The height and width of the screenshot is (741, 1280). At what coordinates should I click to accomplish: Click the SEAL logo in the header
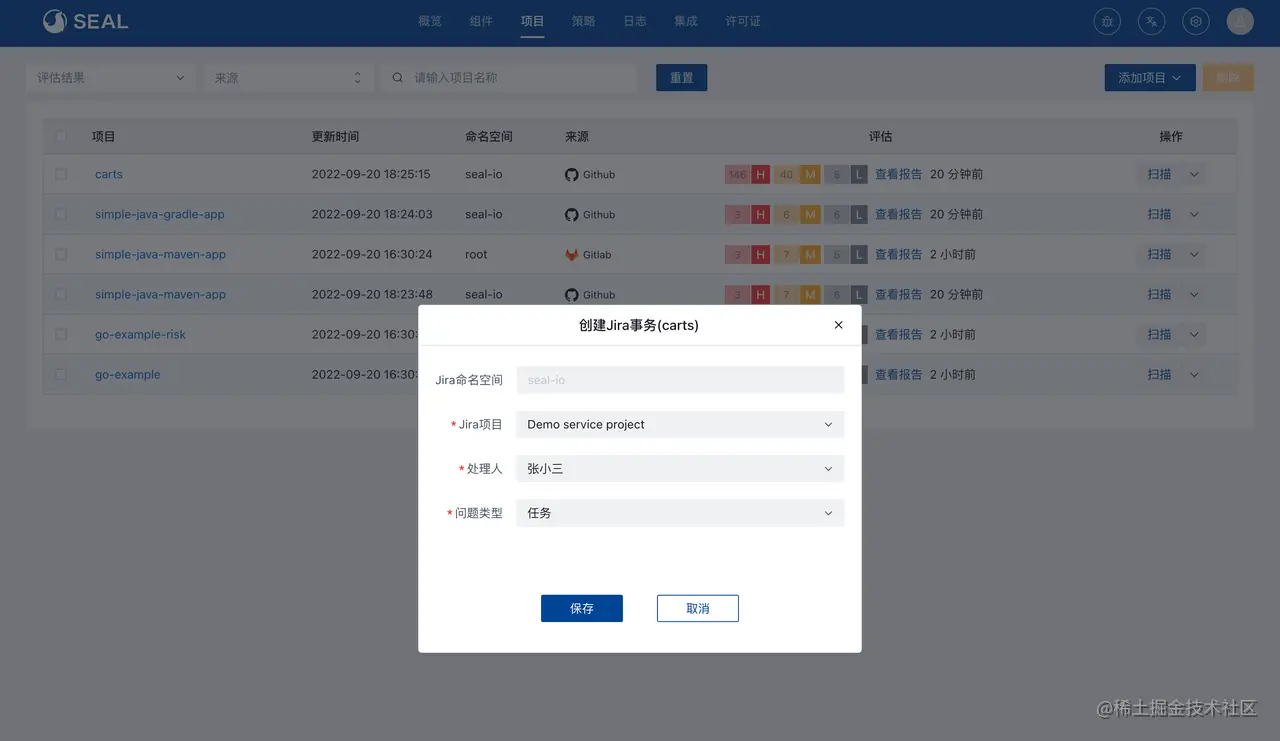coord(86,21)
